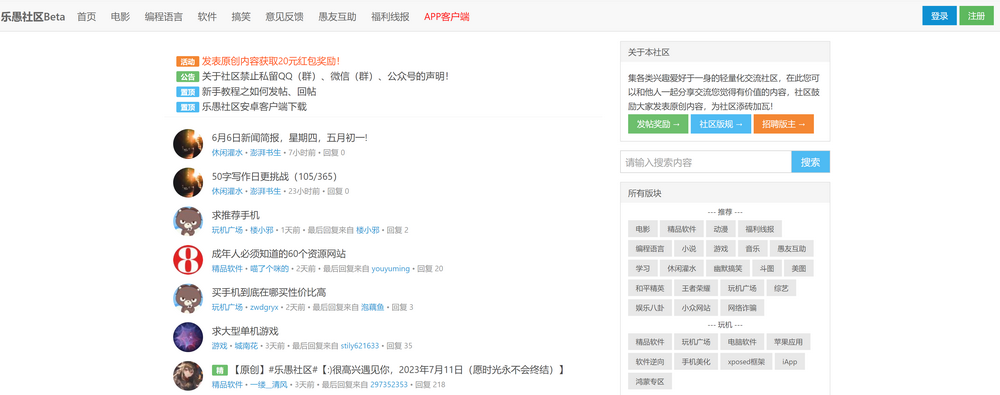The width and height of the screenshot is (1000, 395).
Task: Select xposed框架 board tag
Action: click(x=746, y=362)
